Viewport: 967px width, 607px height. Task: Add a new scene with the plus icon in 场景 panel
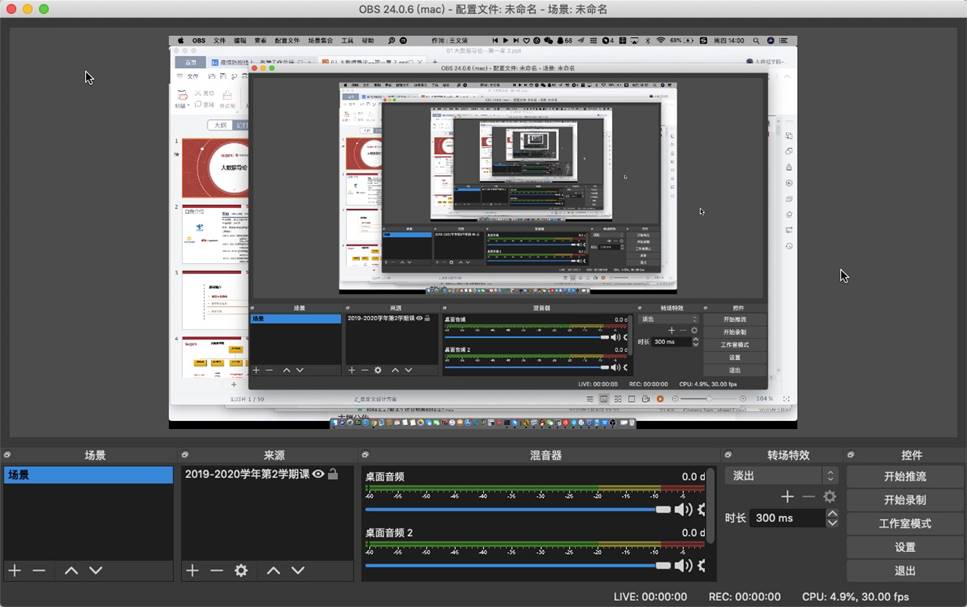(14, 570)
